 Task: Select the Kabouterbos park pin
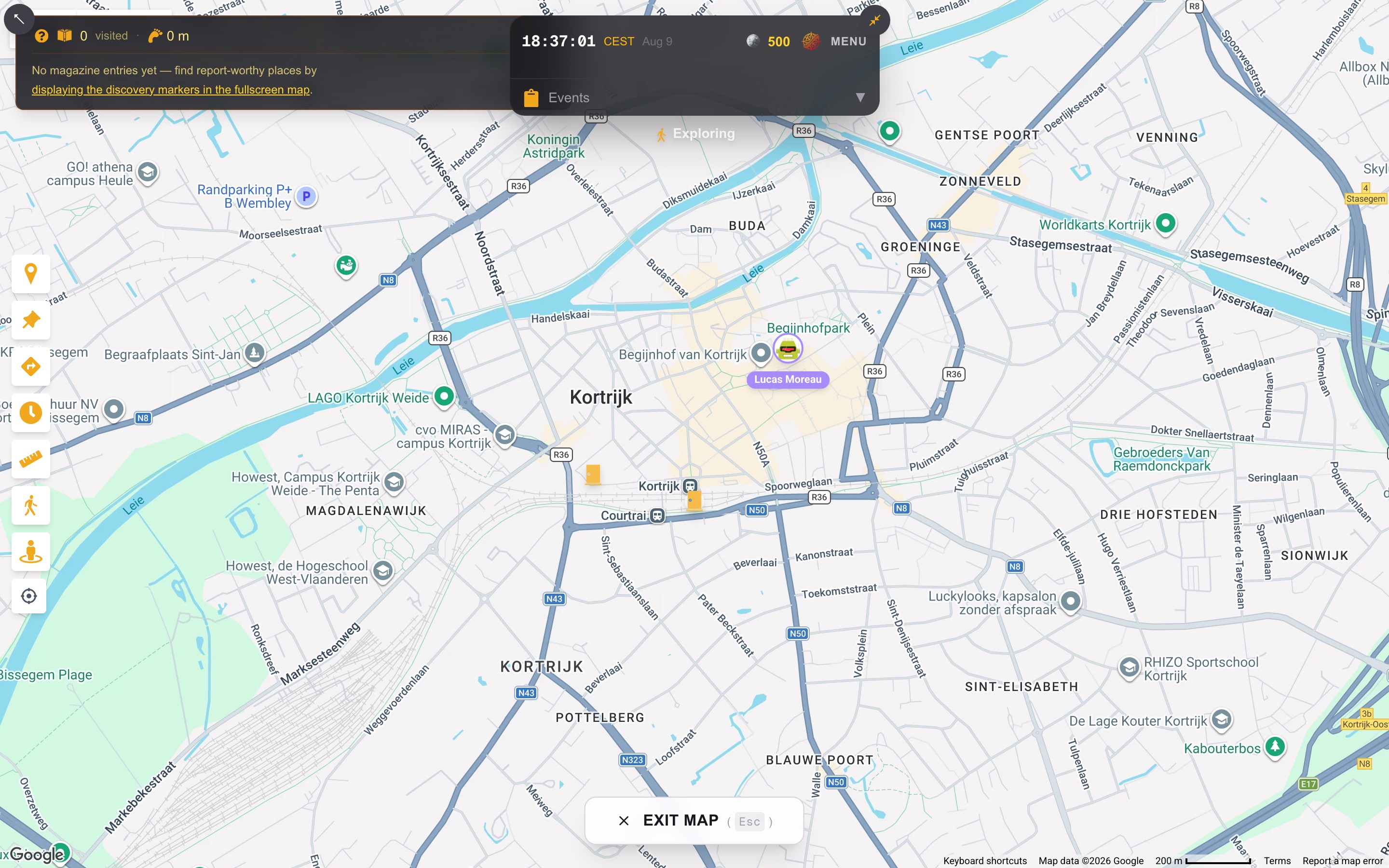tap(1275, 747)
